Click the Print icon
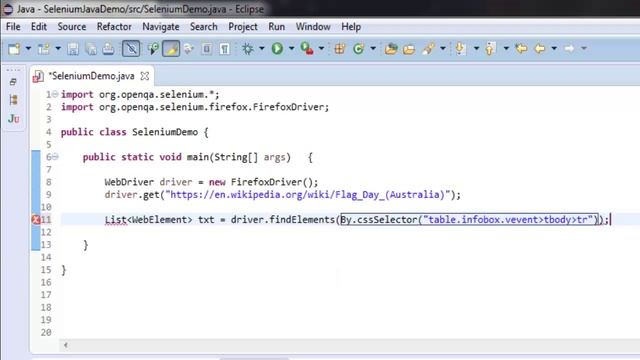This screenshot has height=360, width=640. point(108,49)
